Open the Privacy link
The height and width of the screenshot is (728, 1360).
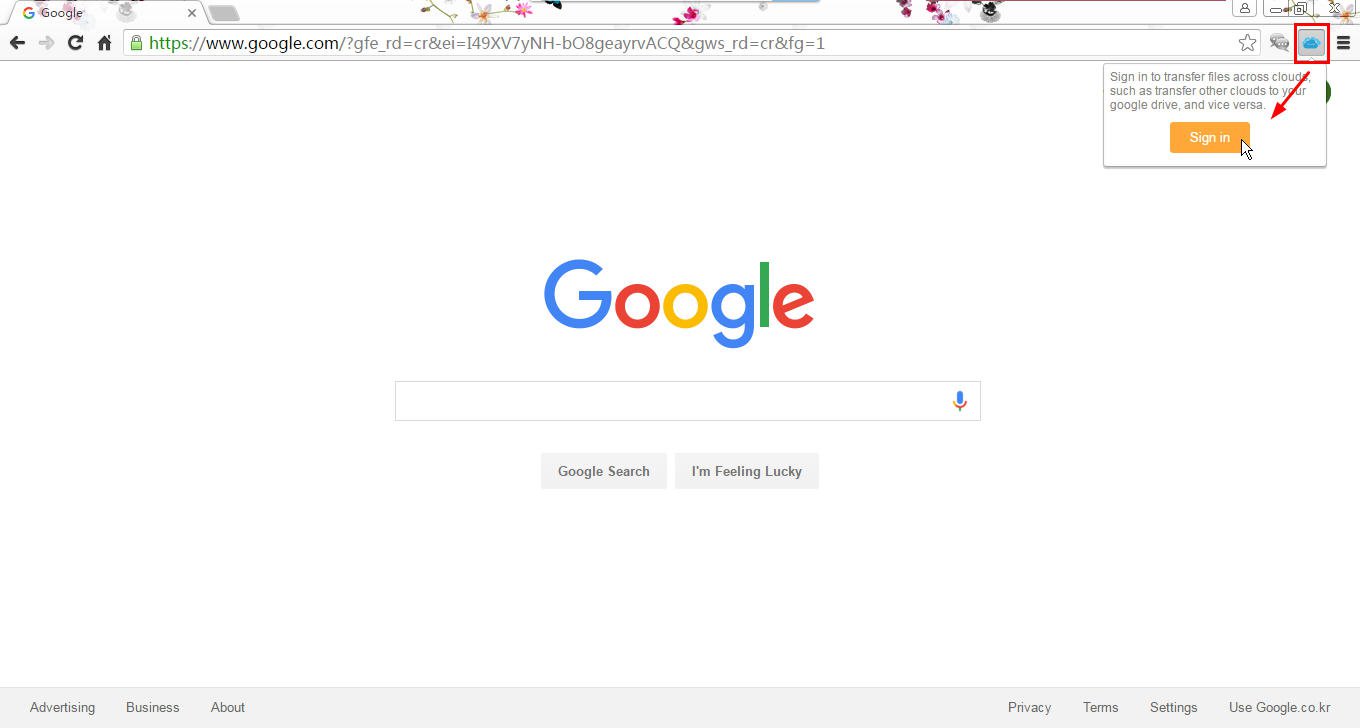tap(1029, 707)
